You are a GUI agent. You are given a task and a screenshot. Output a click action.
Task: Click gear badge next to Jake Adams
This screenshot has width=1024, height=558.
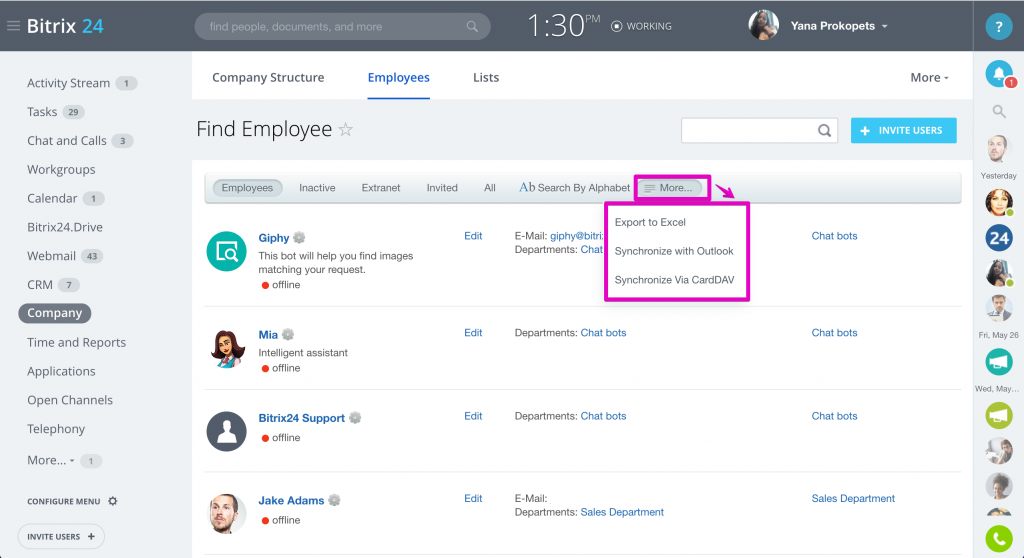pos(334,501)
